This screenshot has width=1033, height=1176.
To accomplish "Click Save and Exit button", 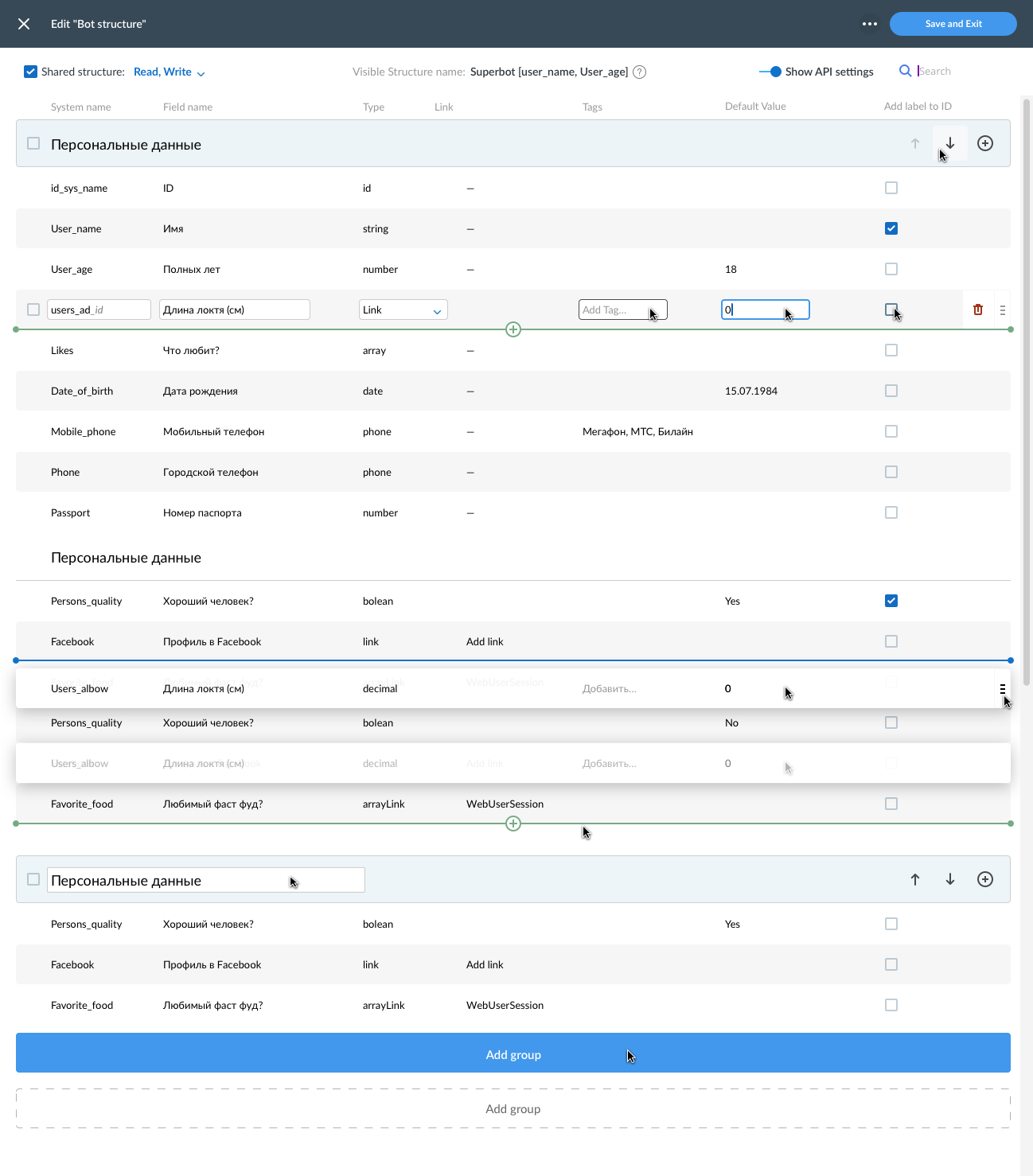I will pyautogui.click(x=953, y=24).
